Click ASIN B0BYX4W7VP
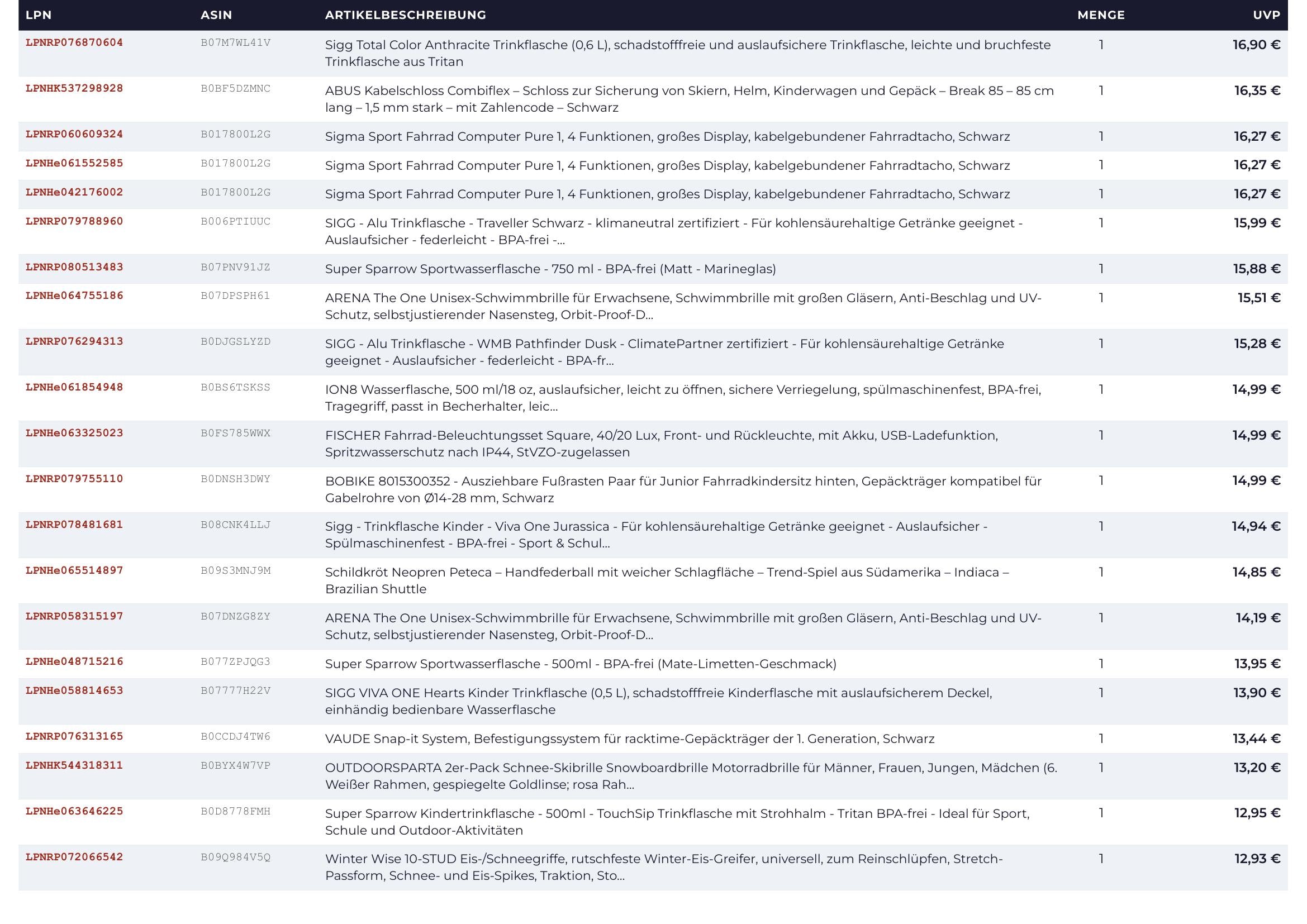The width and height of the screenshot is (1307, 924). tap(236, 765)
